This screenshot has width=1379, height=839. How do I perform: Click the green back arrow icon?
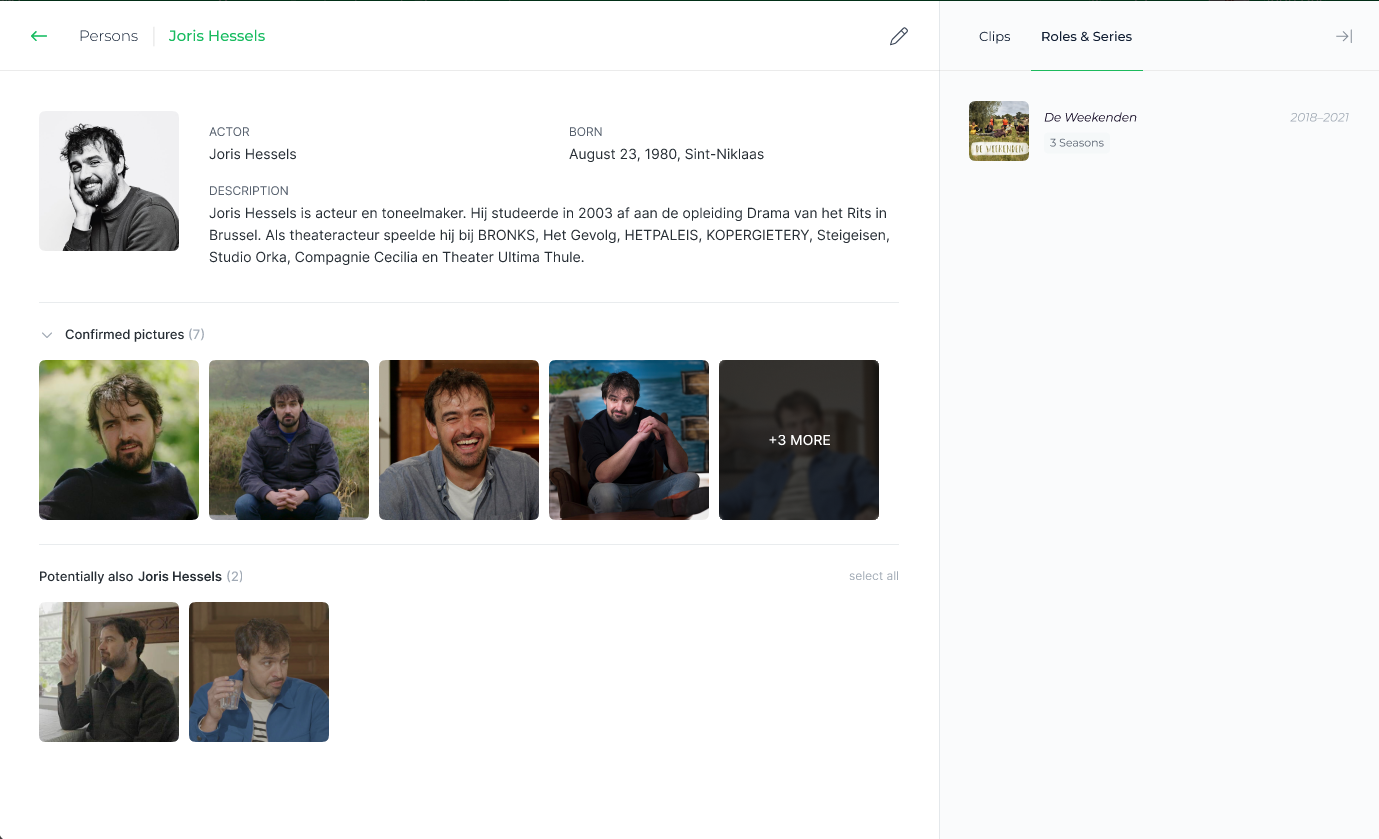coord(39,36)
